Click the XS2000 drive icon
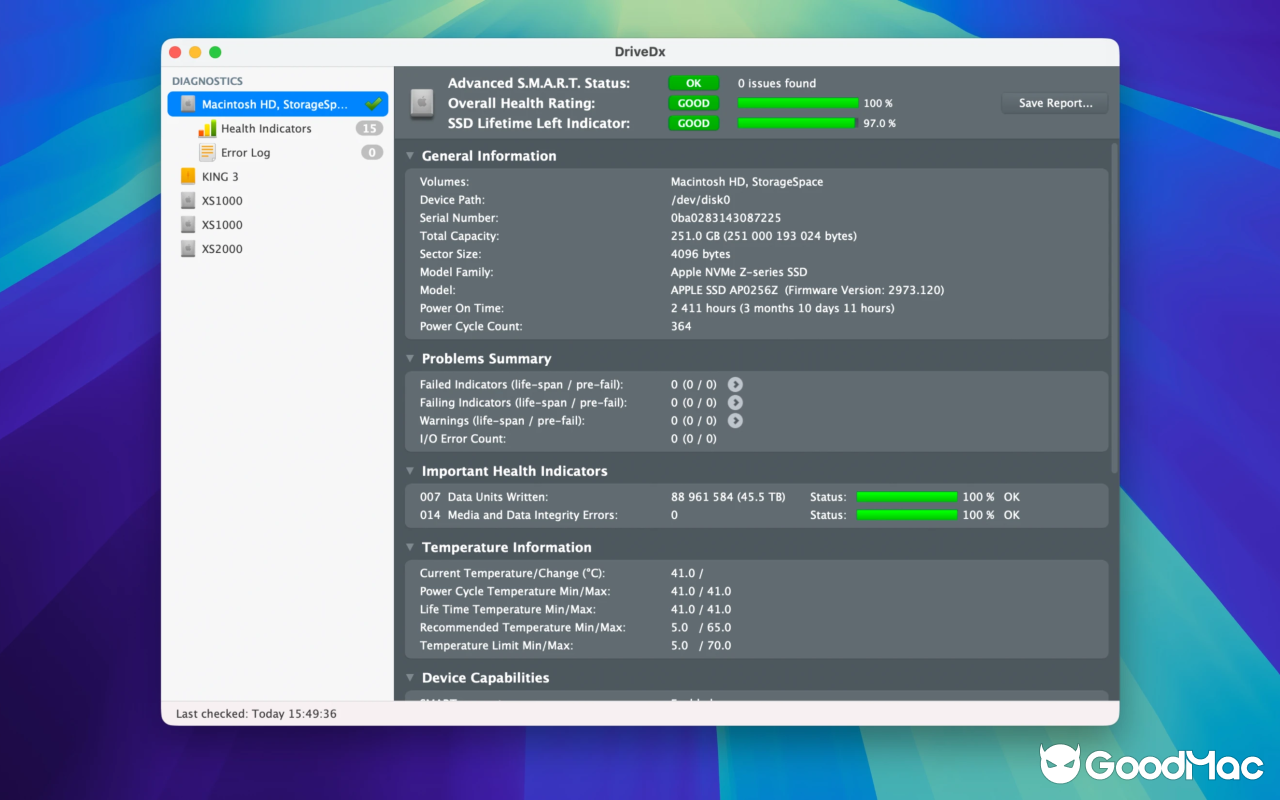Screen dimensions: 1280x800 (x=188, y=249)
